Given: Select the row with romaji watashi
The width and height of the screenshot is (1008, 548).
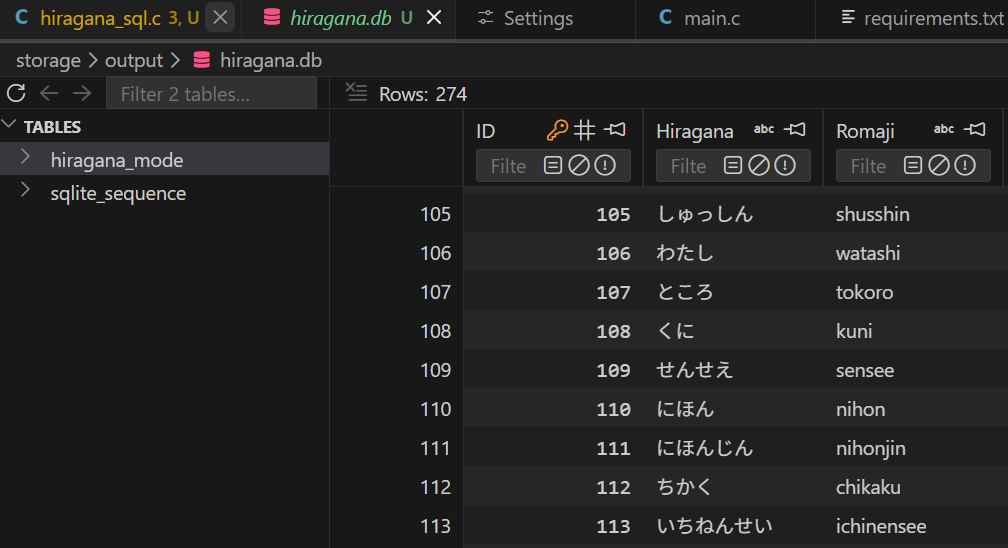Looking at the screenshot, I should pos(867,253).
